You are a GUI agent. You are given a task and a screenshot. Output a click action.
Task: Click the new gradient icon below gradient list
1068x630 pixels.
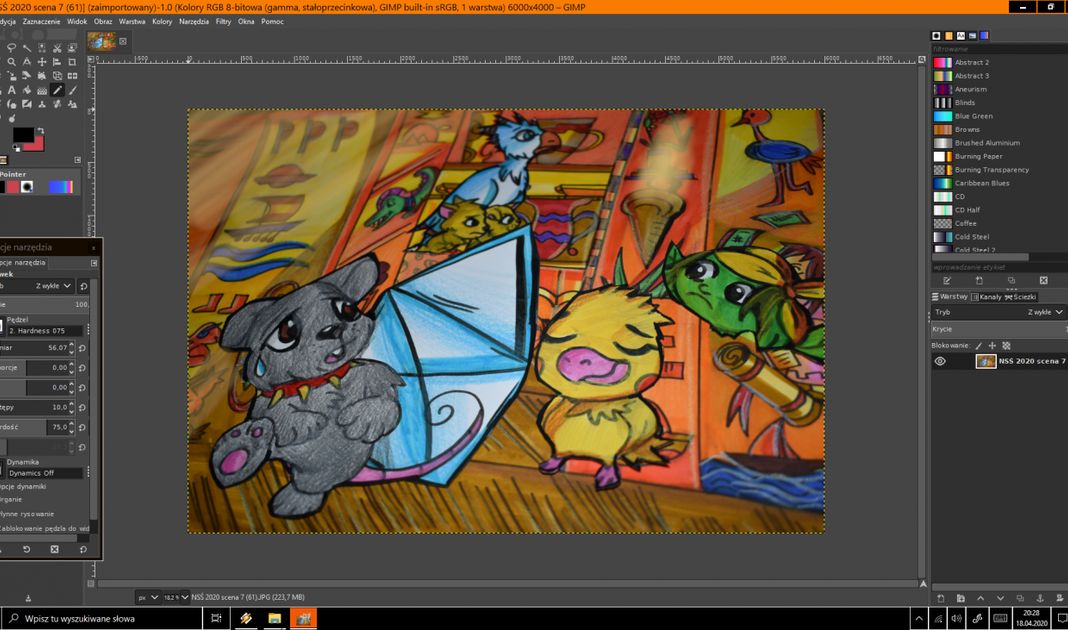[979, 281]
